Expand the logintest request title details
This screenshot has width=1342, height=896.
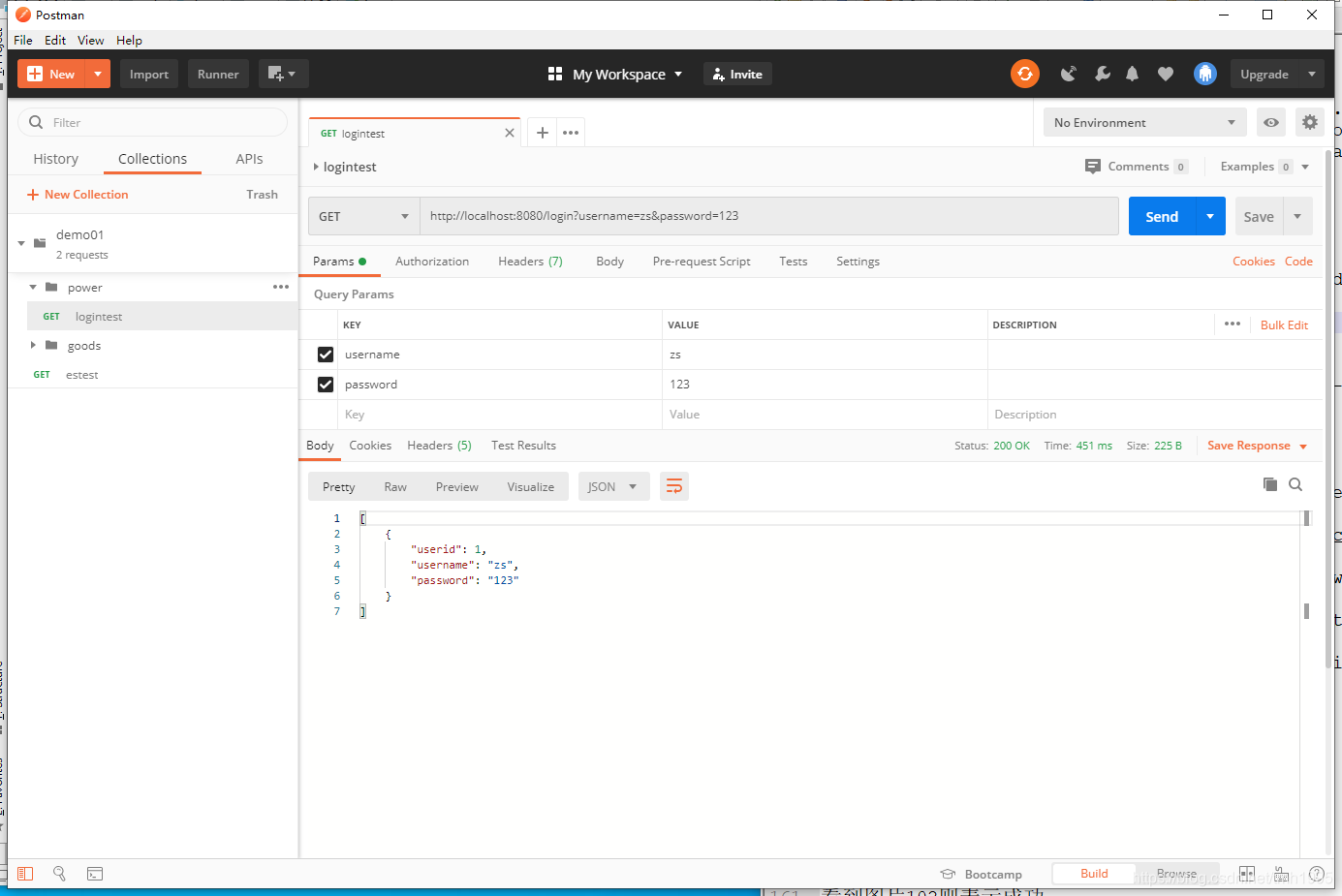coord(316,167)
